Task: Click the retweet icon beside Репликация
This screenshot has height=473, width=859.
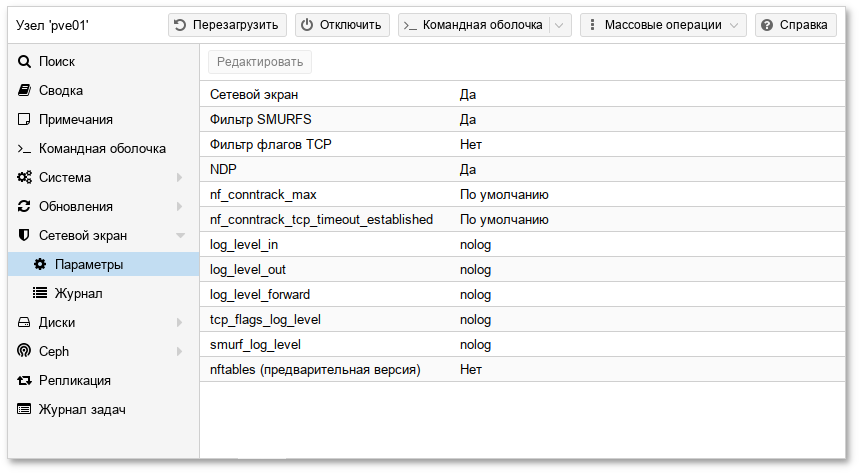Action: [24, 381]
